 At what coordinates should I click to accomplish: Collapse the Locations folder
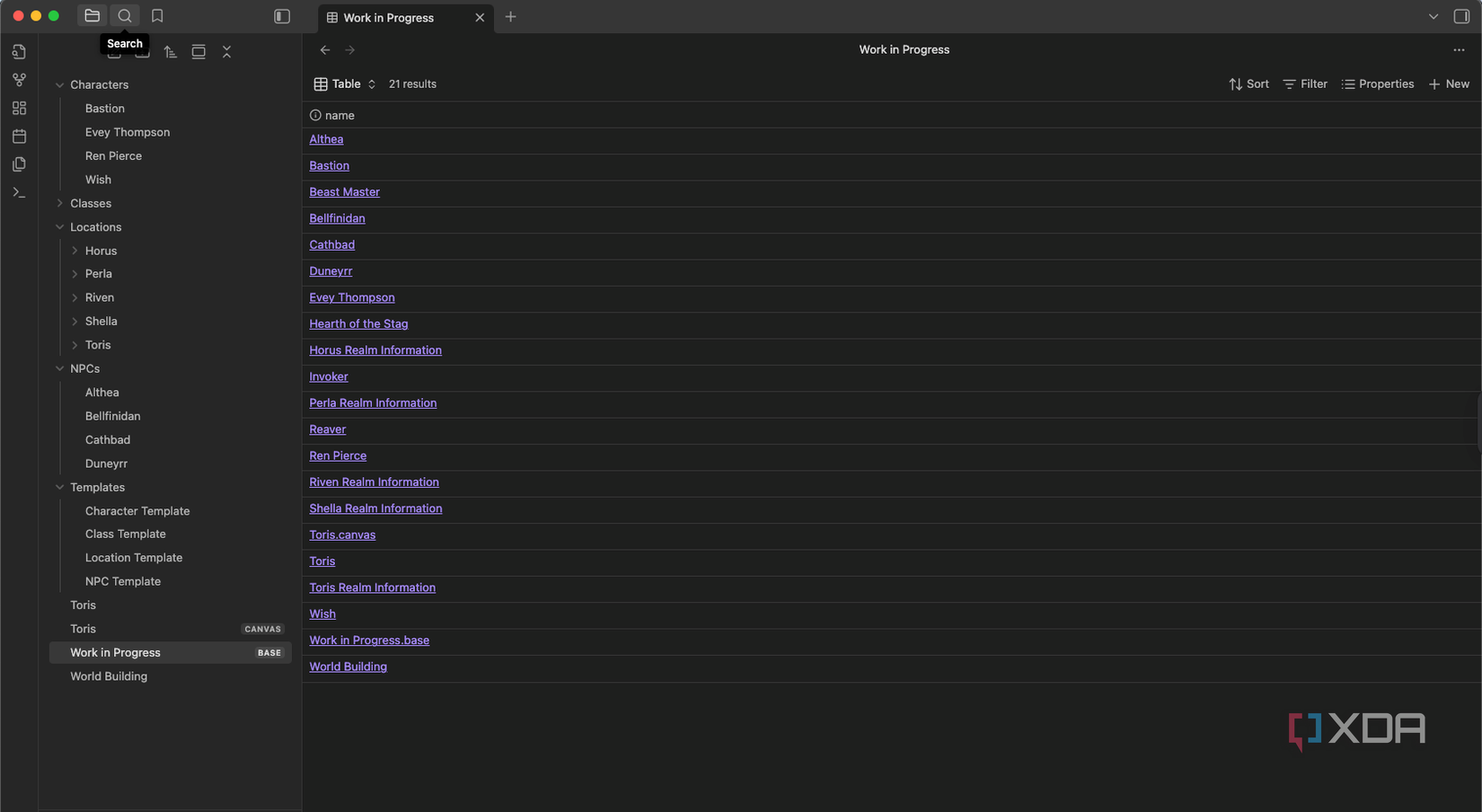(59, 227)
